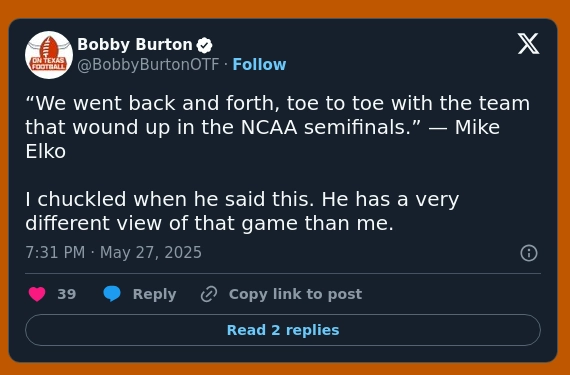Screen dimensions: 570x375
Task: Open the info circle icon
Action: coord(529,253)
